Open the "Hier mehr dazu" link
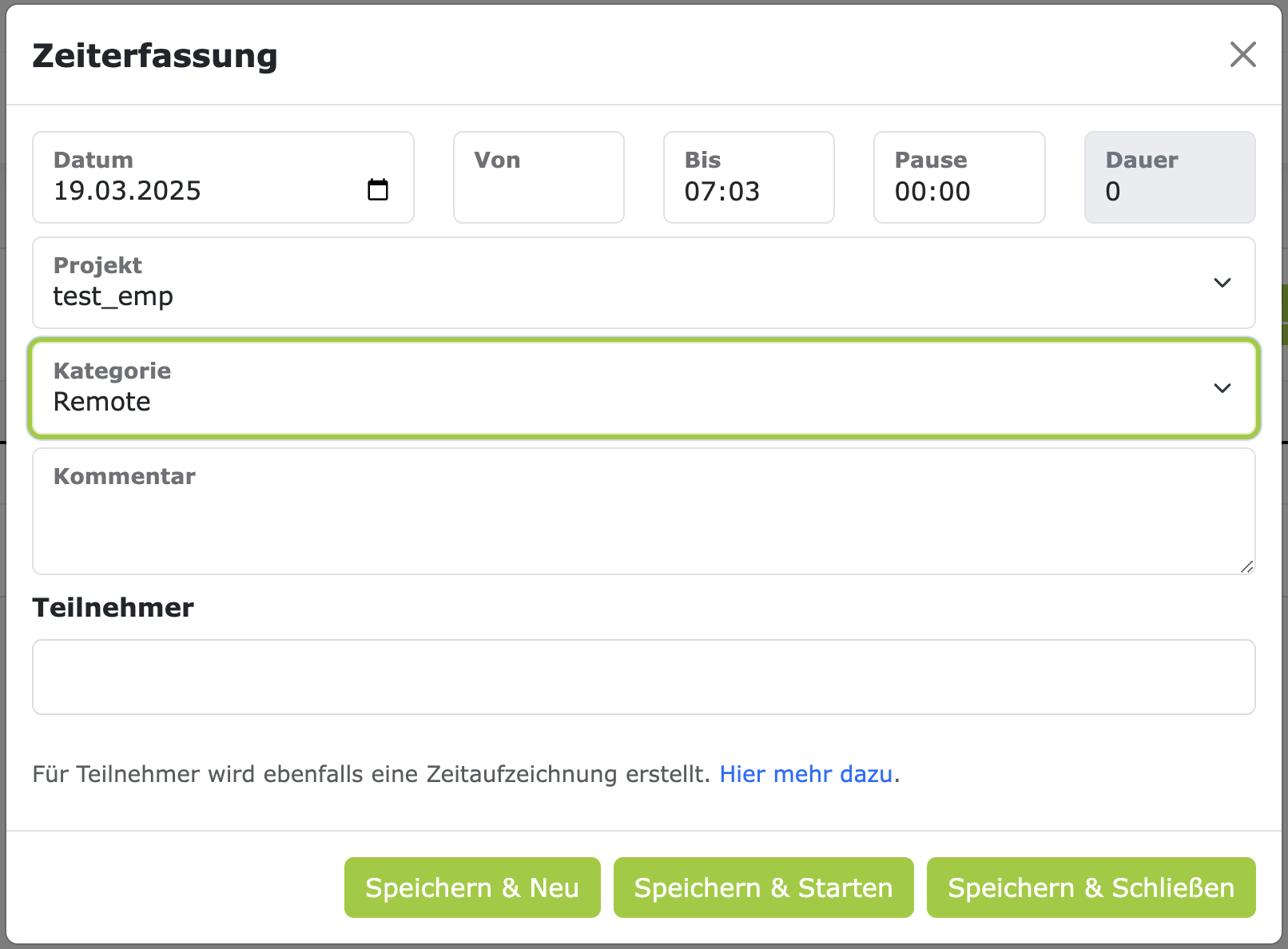This screenshot has width=1288, height=949. [x=805, y=774]
